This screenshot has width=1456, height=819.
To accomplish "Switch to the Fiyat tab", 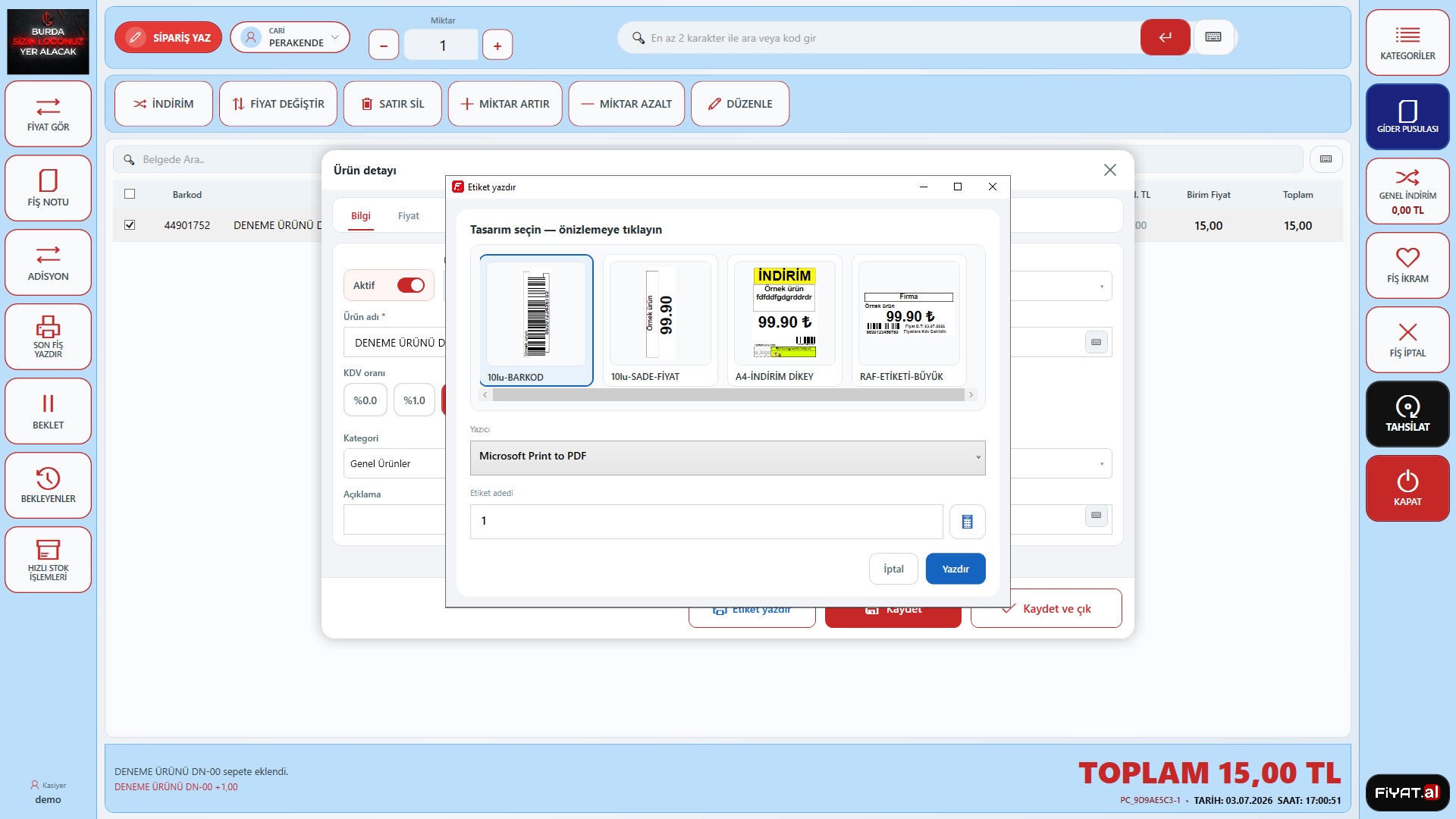I will click(408, 216).
